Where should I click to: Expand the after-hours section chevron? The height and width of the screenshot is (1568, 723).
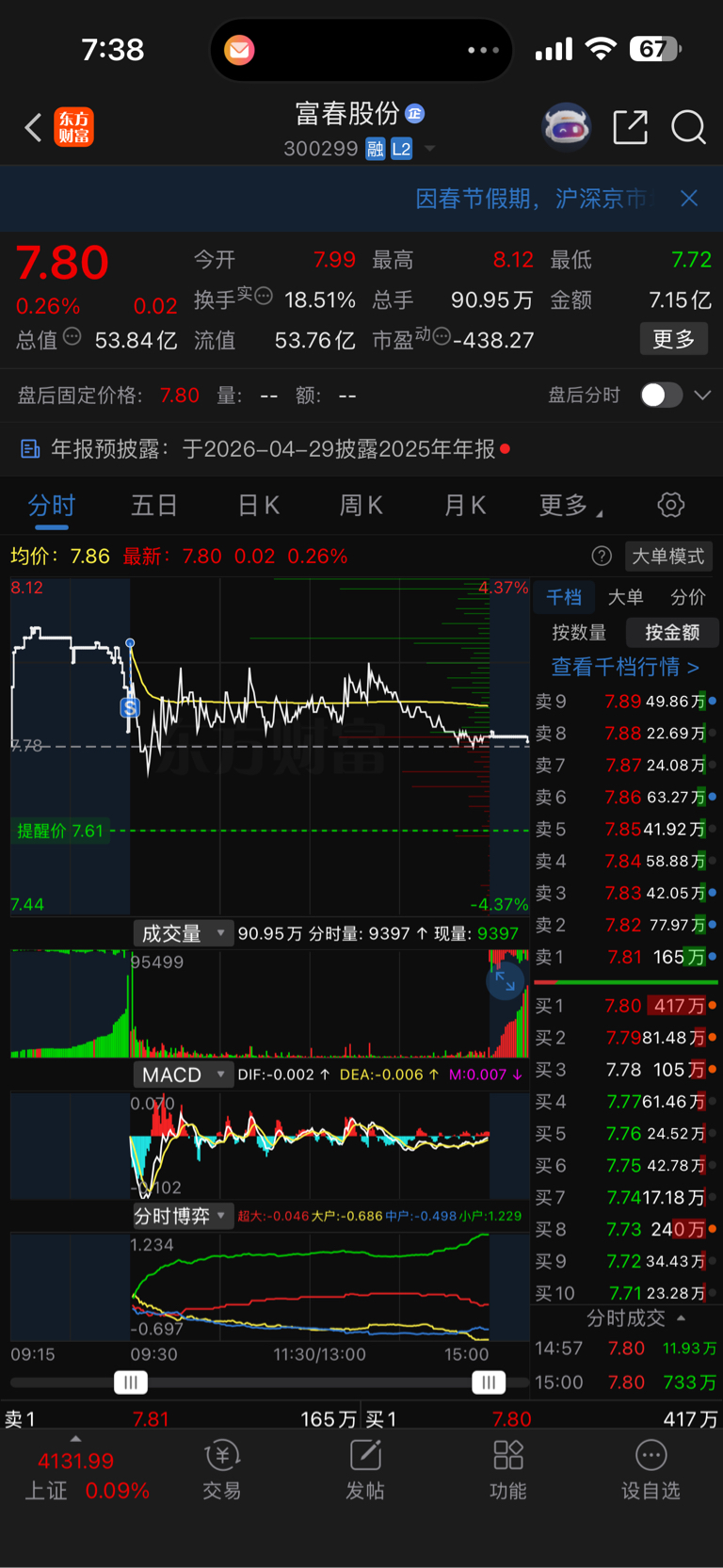click(x=702, y=395)
